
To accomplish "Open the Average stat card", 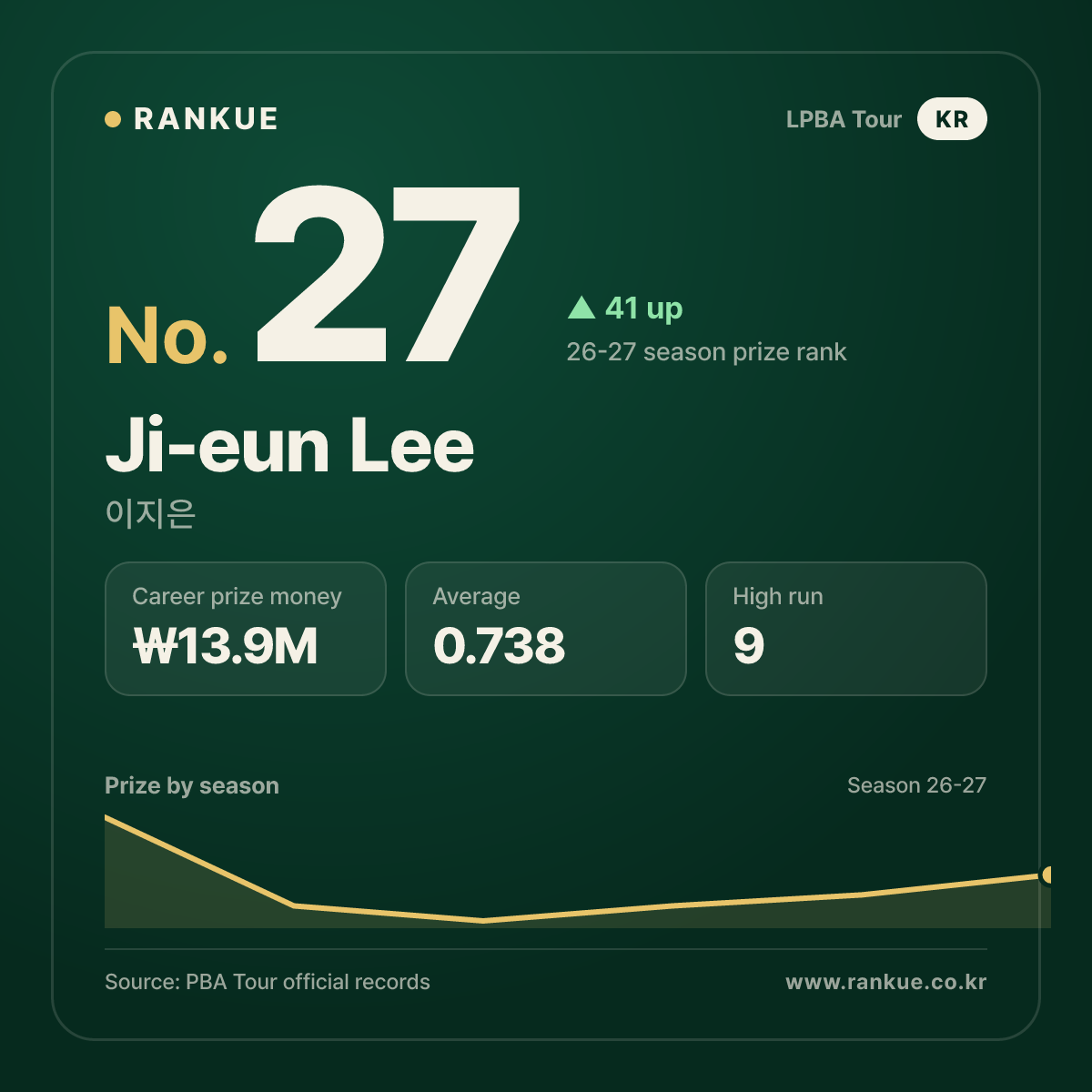I will click(546, 629).
